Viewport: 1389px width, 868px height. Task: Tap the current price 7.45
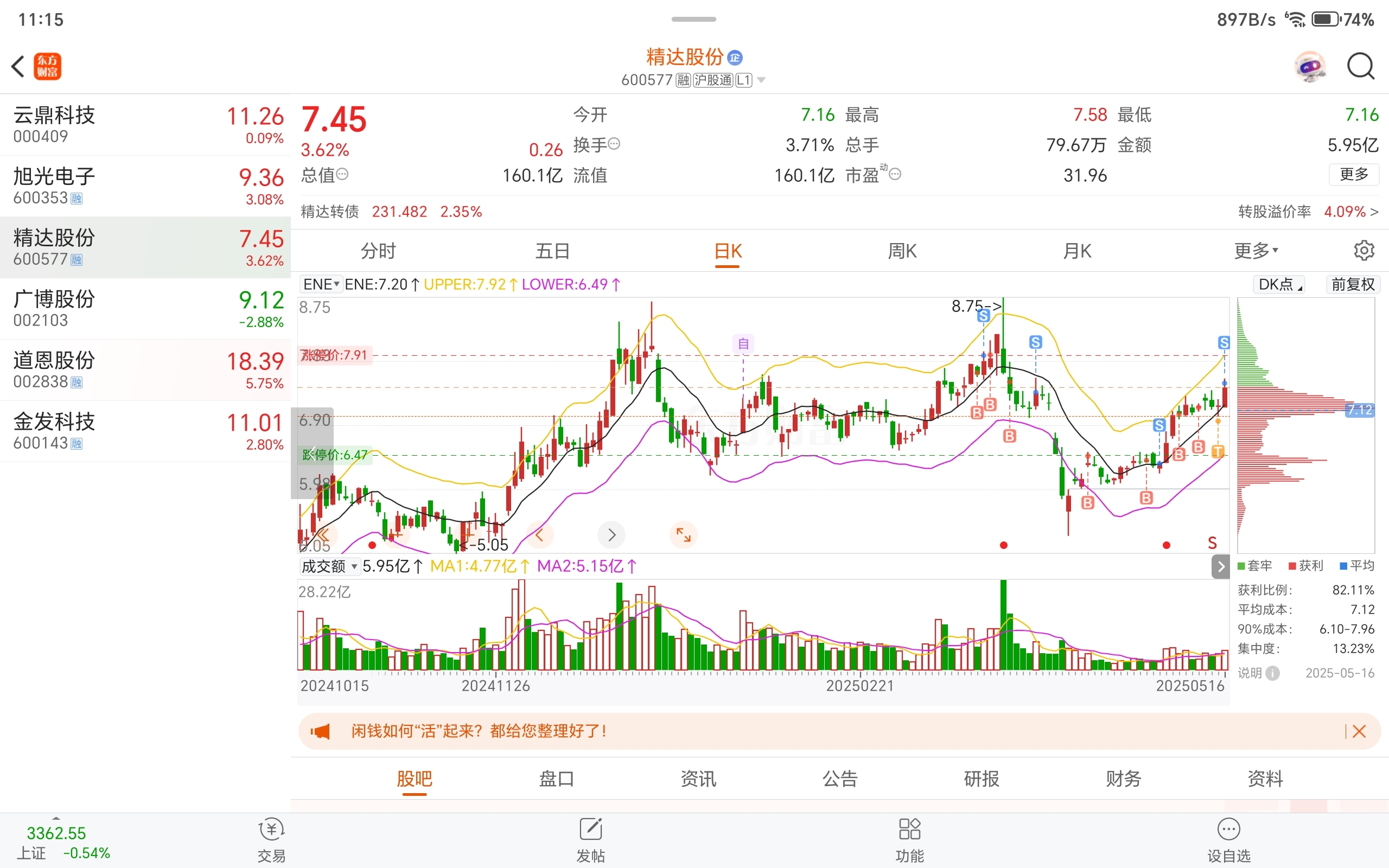click(x=334, y=119)
